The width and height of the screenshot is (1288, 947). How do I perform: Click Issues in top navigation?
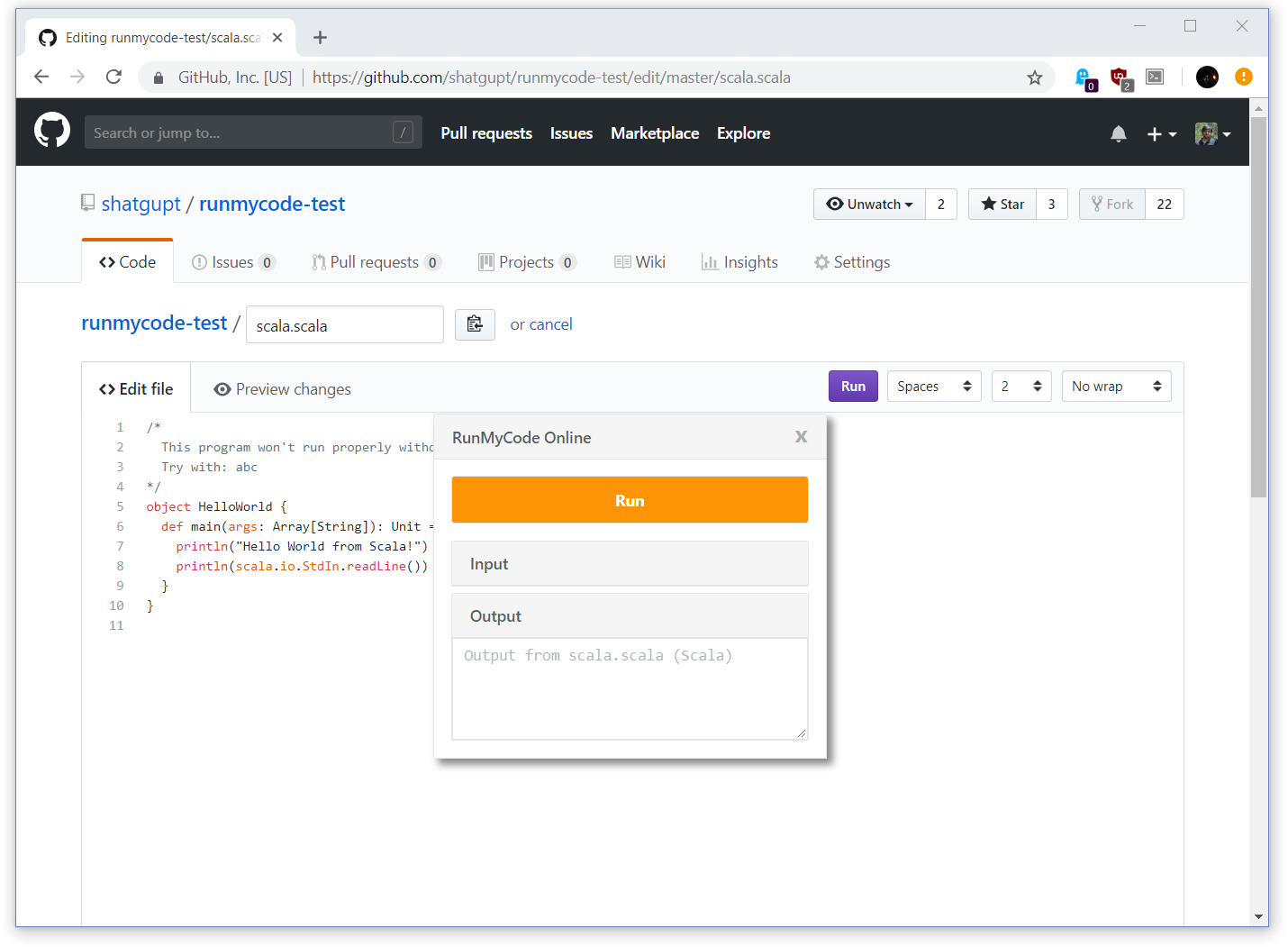pos(571,132)
